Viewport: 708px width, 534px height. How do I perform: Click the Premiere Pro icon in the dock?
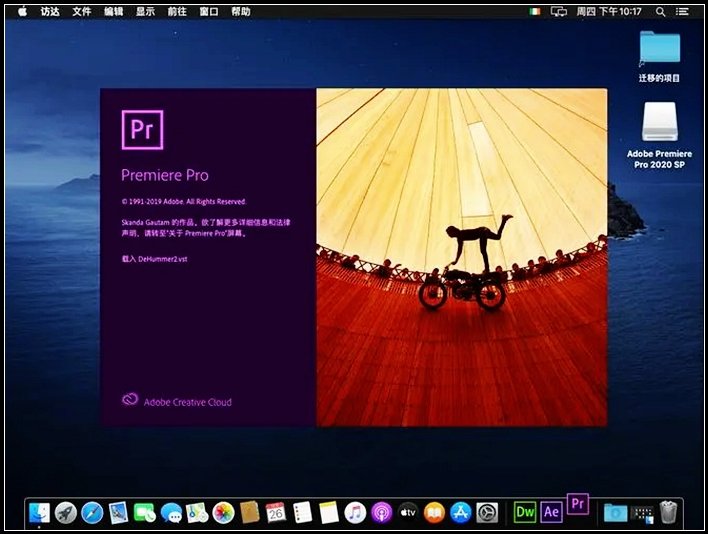pos(578,505)
